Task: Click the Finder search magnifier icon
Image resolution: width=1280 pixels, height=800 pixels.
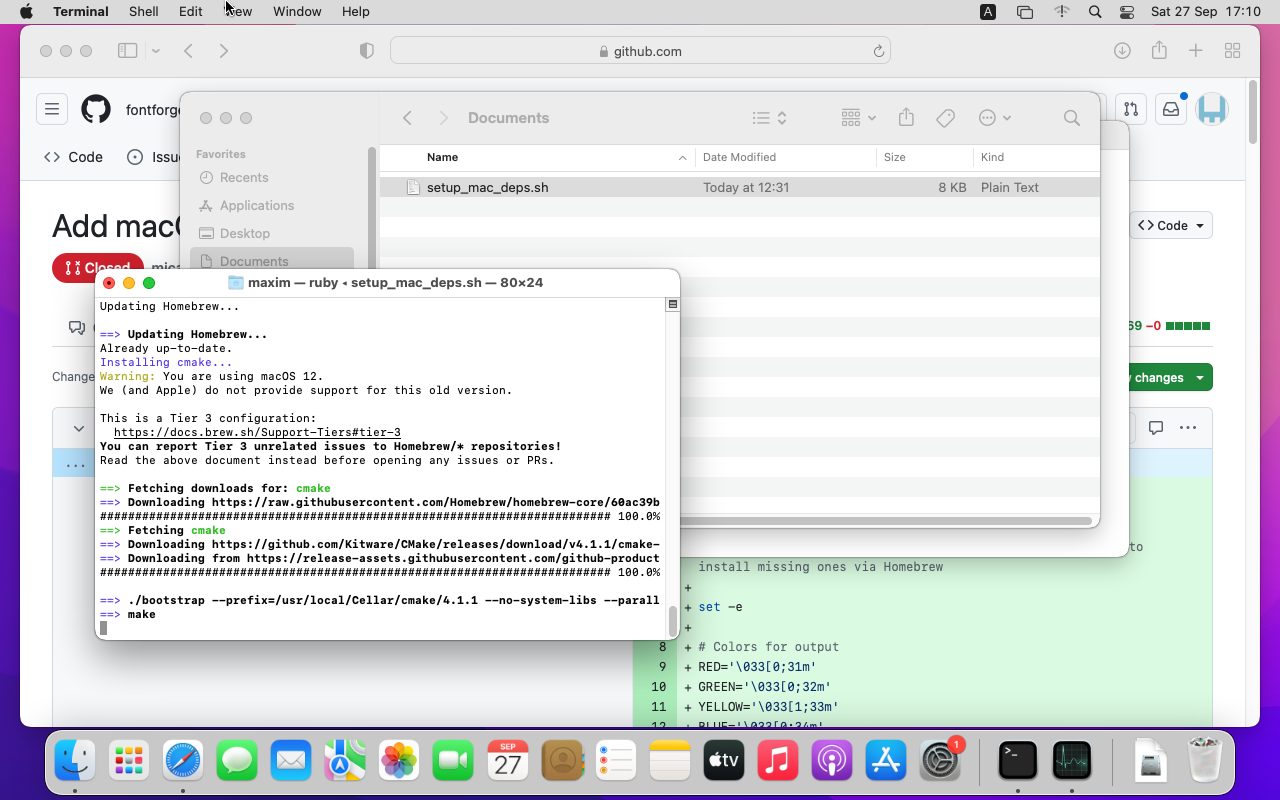Action: tap(1071, 118)
